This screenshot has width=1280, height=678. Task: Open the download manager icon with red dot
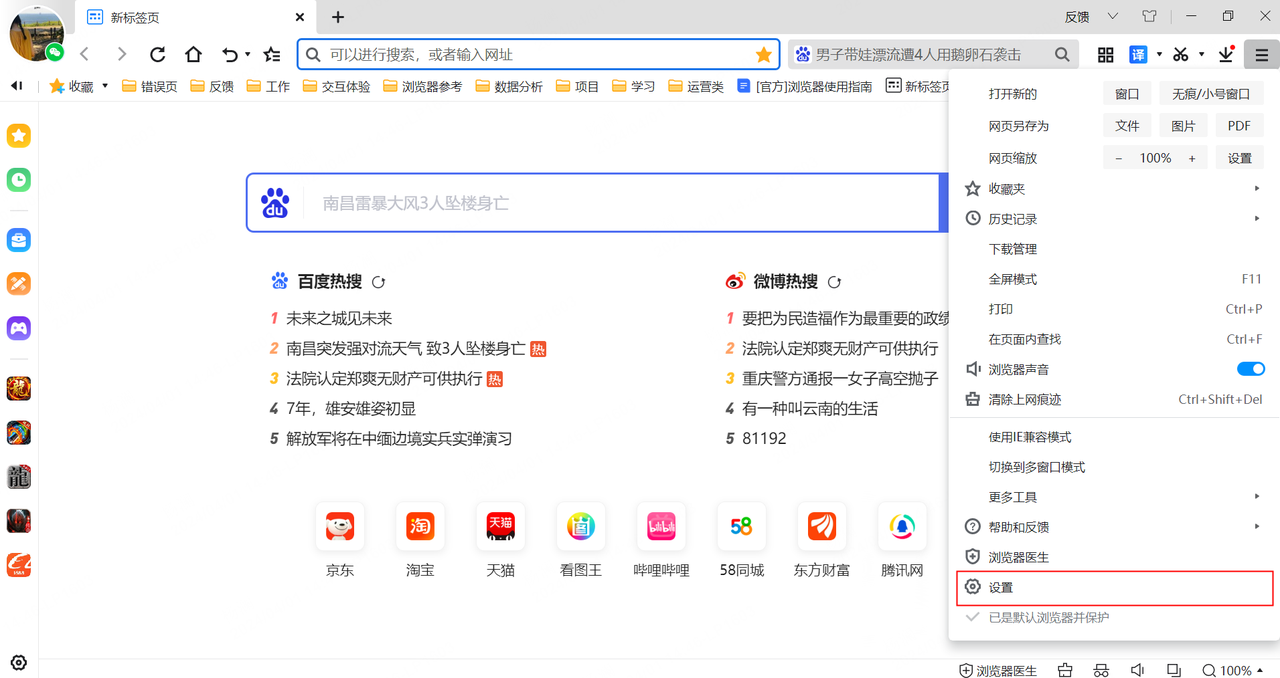[x=1224, y=54]
